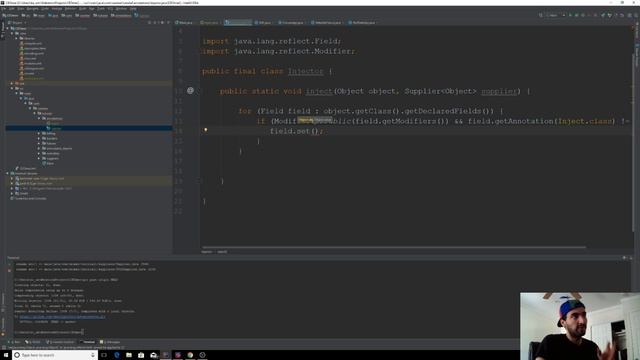
Task: Open the Terminal tool window tab
Action: pyautogui.click(x=87, y=342)
